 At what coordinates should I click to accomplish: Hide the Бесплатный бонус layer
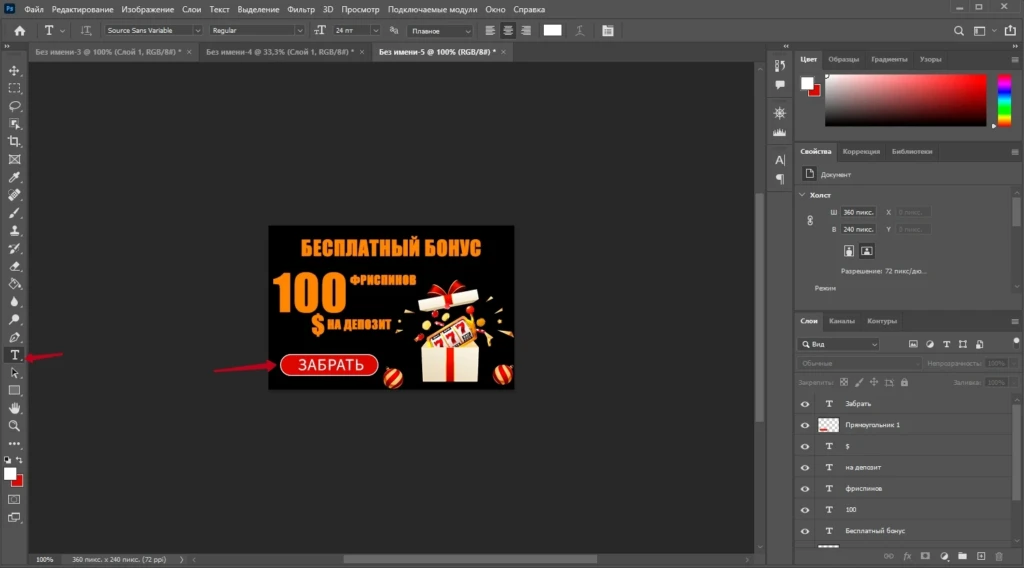[x=805, y=531]
